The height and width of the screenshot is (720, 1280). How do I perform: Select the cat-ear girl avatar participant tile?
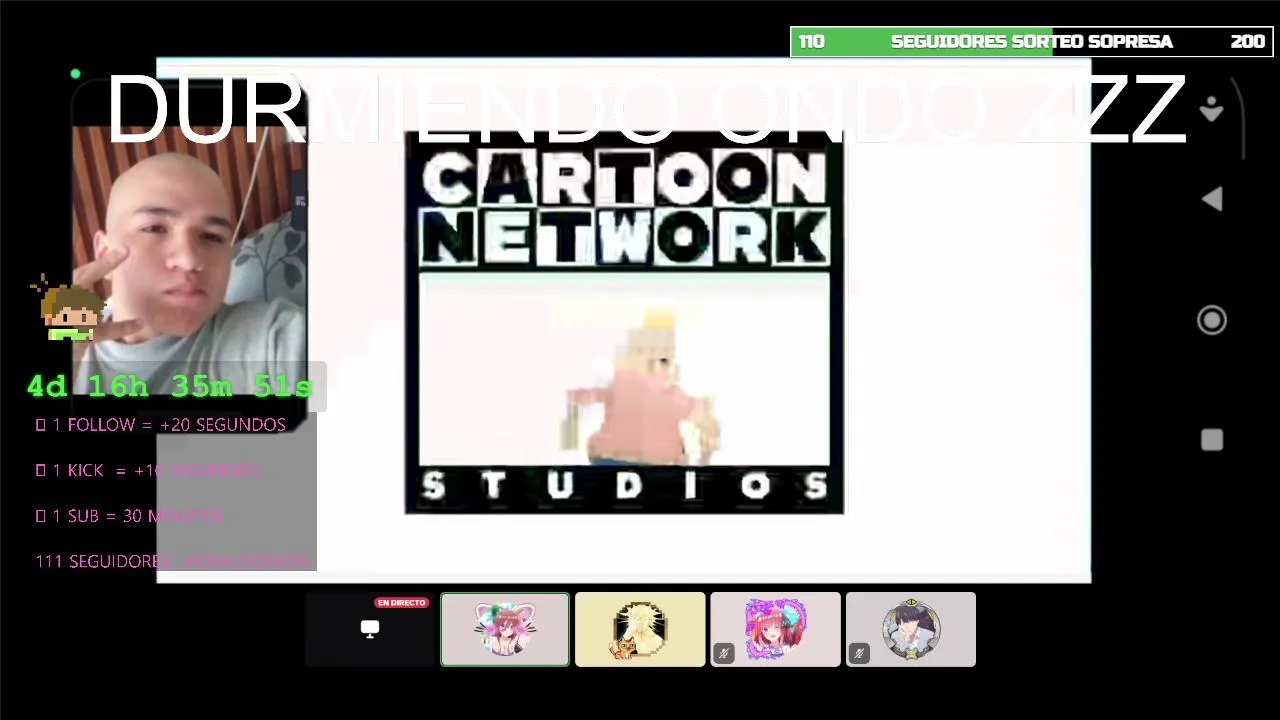pos(505,629)
